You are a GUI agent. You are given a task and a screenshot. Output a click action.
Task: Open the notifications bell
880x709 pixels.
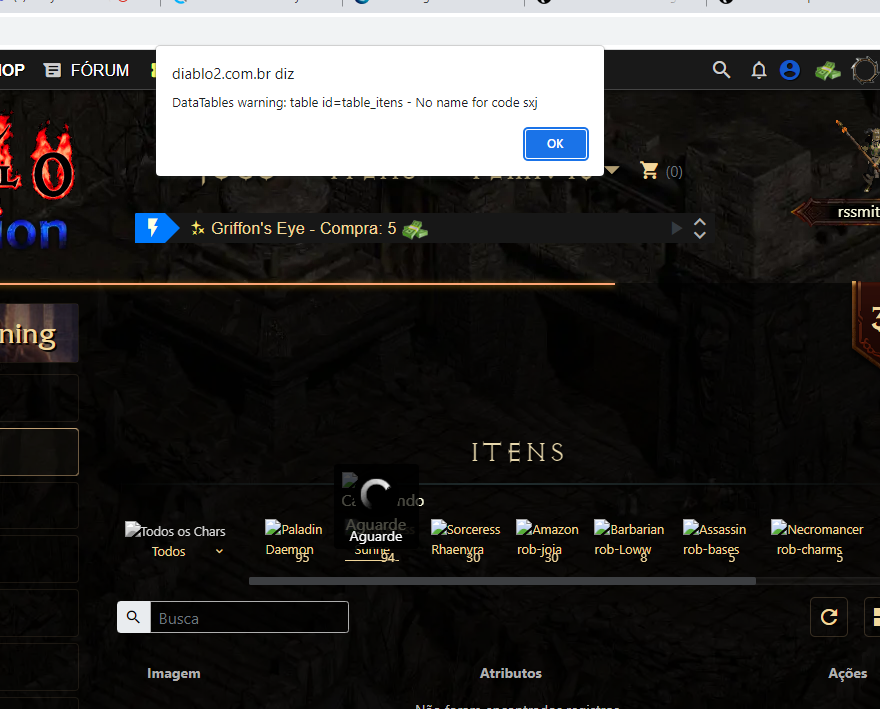click(759, 70)
